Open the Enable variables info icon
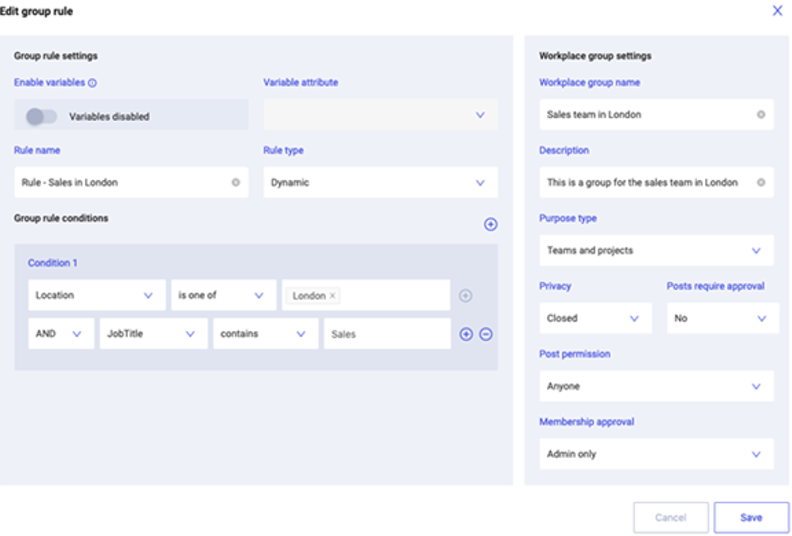 pos(92,83)
